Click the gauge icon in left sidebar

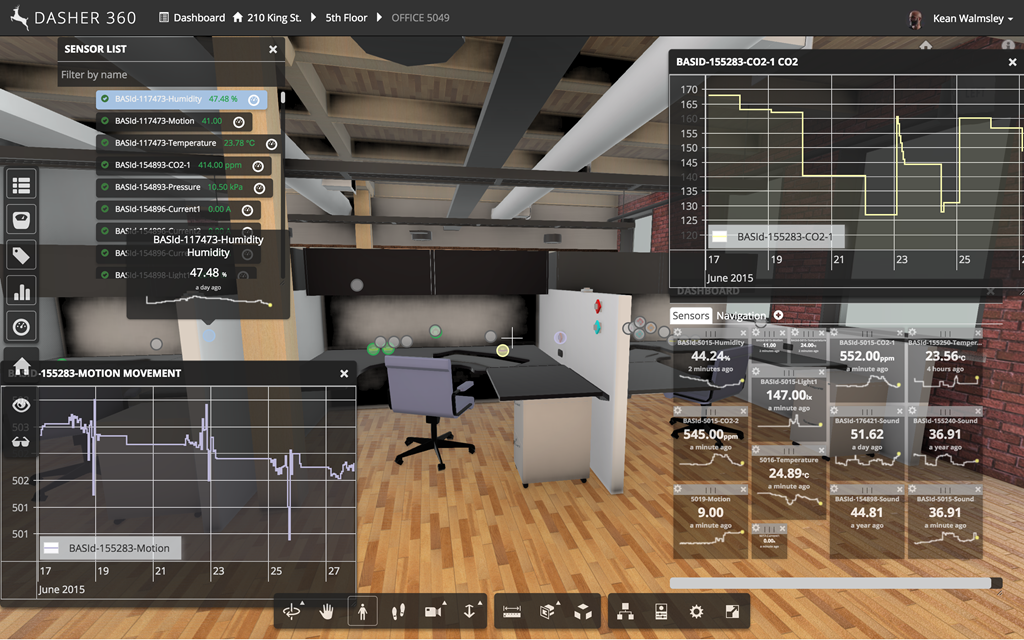point(21,327)
